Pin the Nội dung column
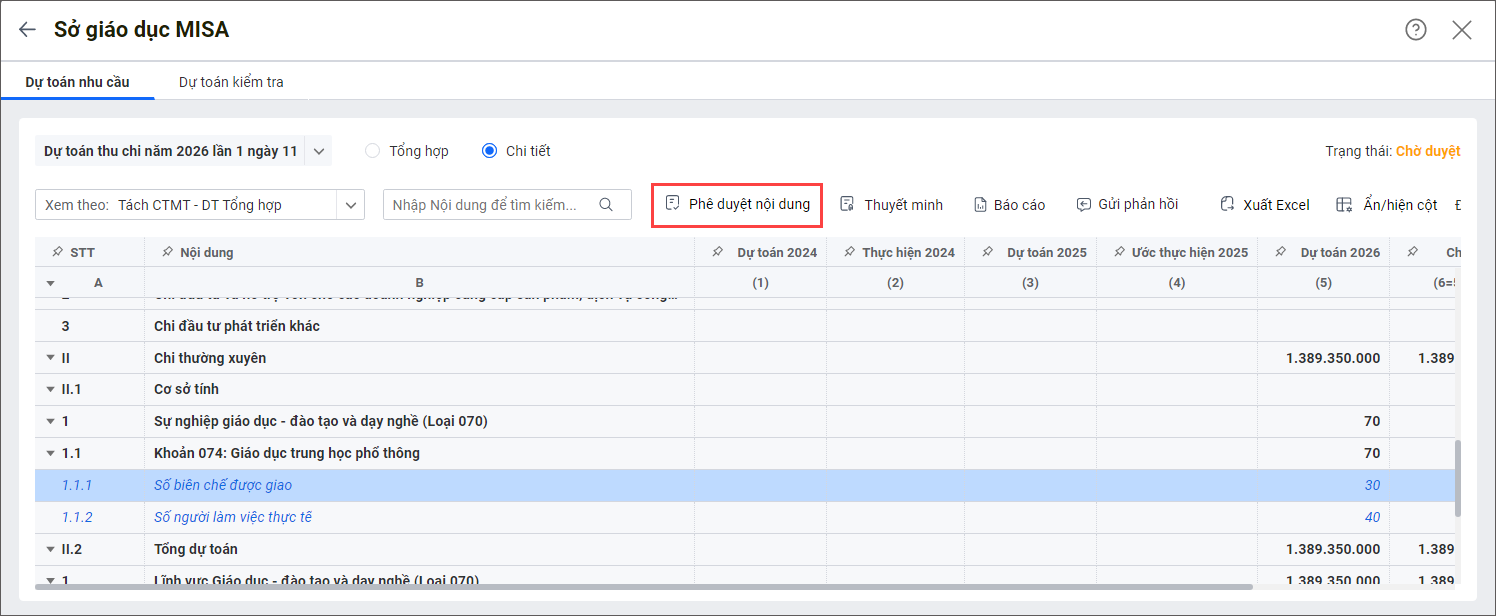Screen dimensions: 1496x616 click(x=167, y=252)
